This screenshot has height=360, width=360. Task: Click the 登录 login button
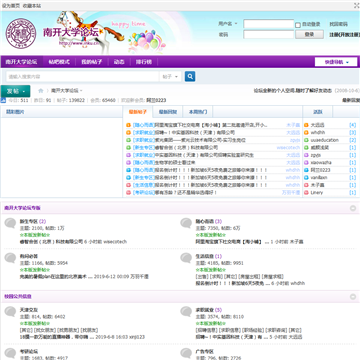point(309,34)
